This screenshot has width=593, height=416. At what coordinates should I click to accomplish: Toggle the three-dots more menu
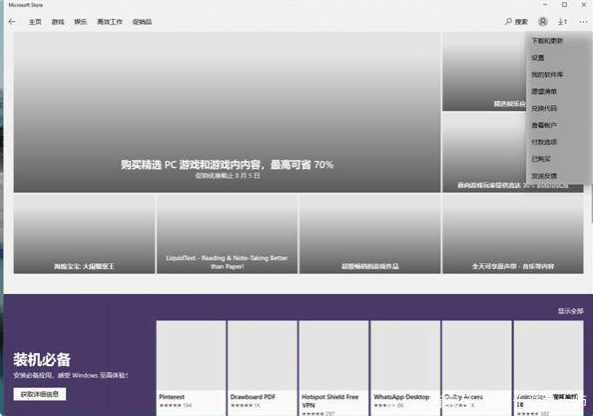583,22
